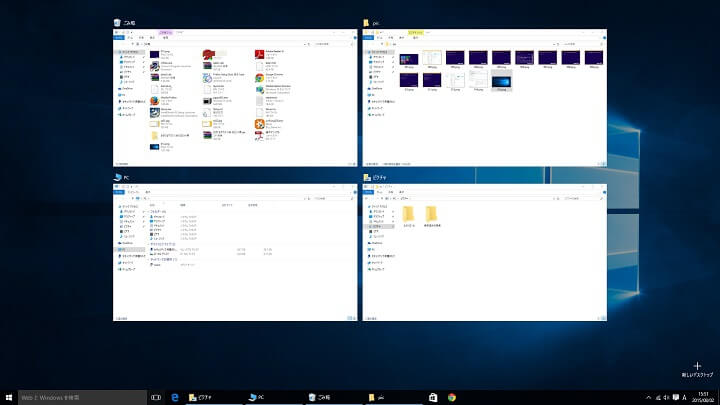This screenshot has height=405, width=720.
Task: Select the ピクチャ window thumbnail
Action: tap(484, 252)
